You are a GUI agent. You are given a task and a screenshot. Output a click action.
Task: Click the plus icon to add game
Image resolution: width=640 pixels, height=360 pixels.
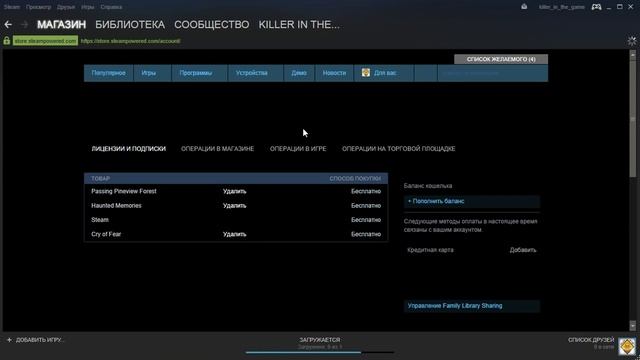[x=9, y=340]
